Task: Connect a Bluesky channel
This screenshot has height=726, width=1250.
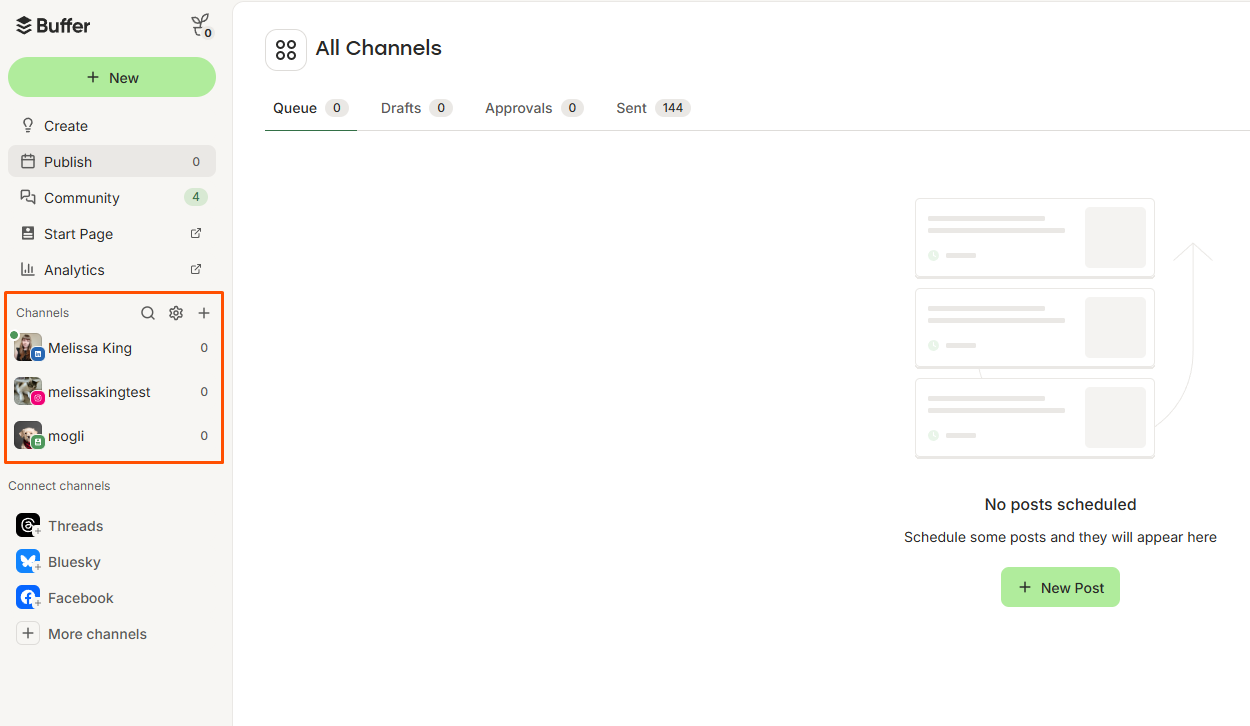Action: [x=112, y=562]
